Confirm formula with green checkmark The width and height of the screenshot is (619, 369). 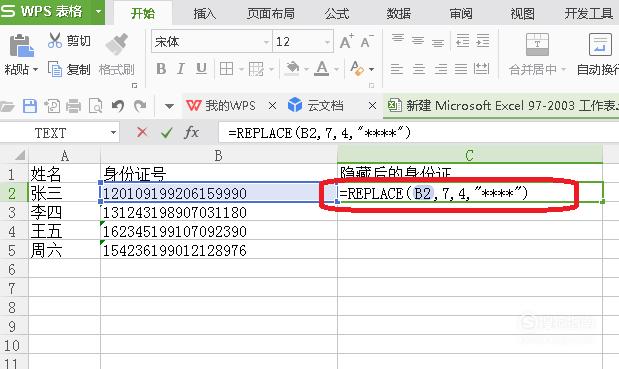(x=167, y=132)
